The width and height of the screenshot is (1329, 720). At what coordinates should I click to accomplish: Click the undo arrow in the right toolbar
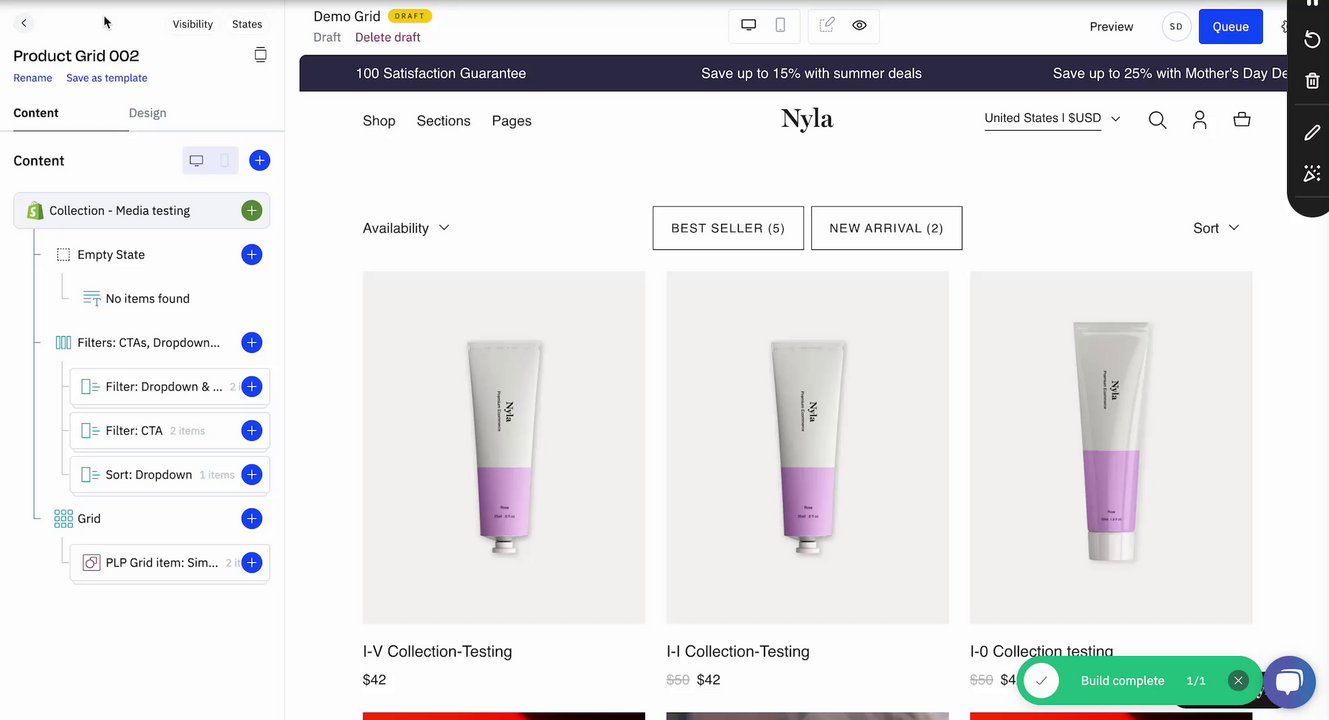tap(1312, 39)
